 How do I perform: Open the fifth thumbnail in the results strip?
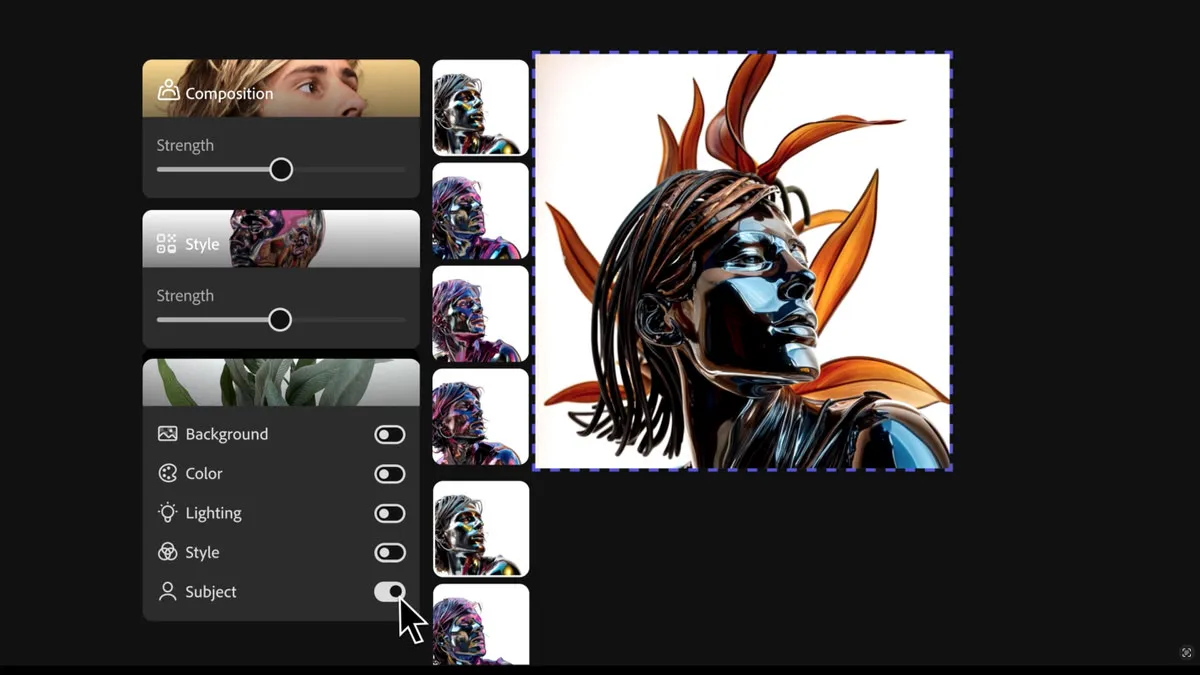480,529
